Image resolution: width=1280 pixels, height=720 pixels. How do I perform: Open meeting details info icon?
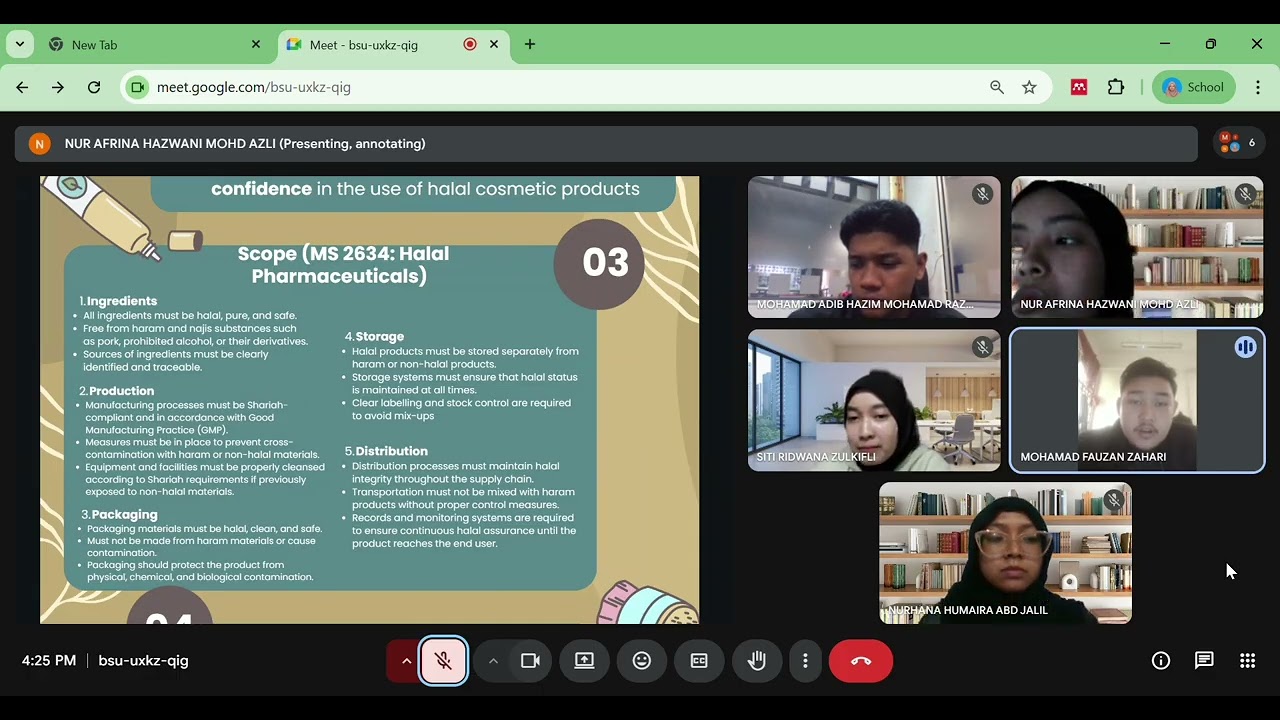tap(1161, 661)
